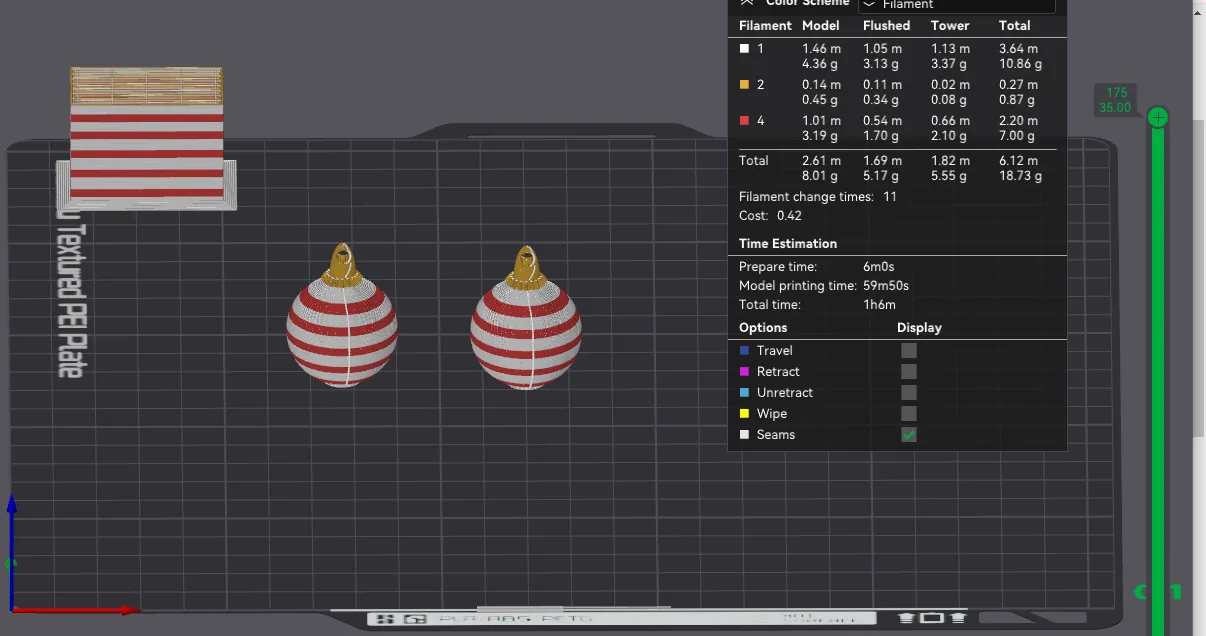Click the red filament 4 color swatch
1206x636 pixels.
[744, 121]
